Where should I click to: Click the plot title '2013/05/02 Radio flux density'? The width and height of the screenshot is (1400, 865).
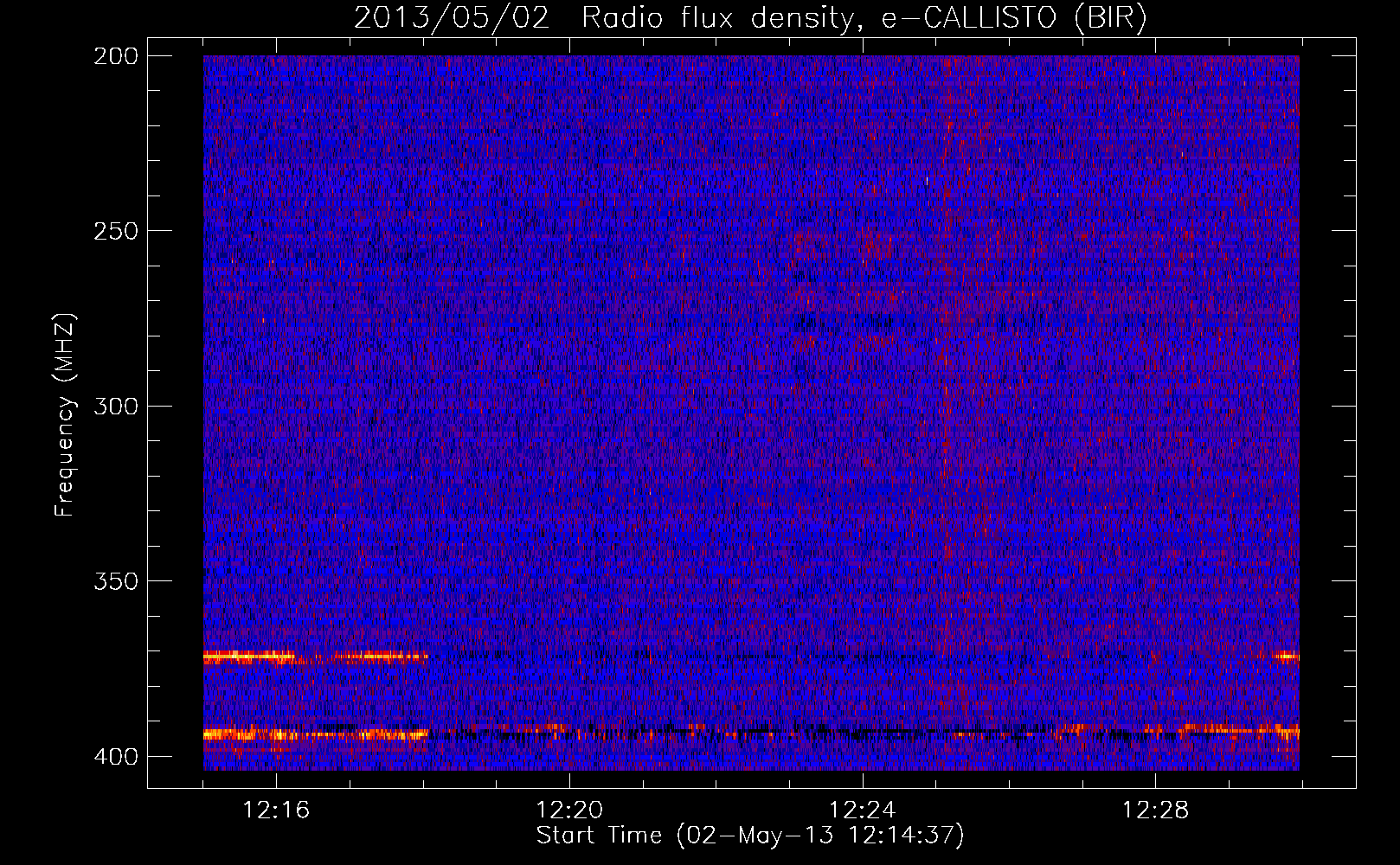pos(751,18)
